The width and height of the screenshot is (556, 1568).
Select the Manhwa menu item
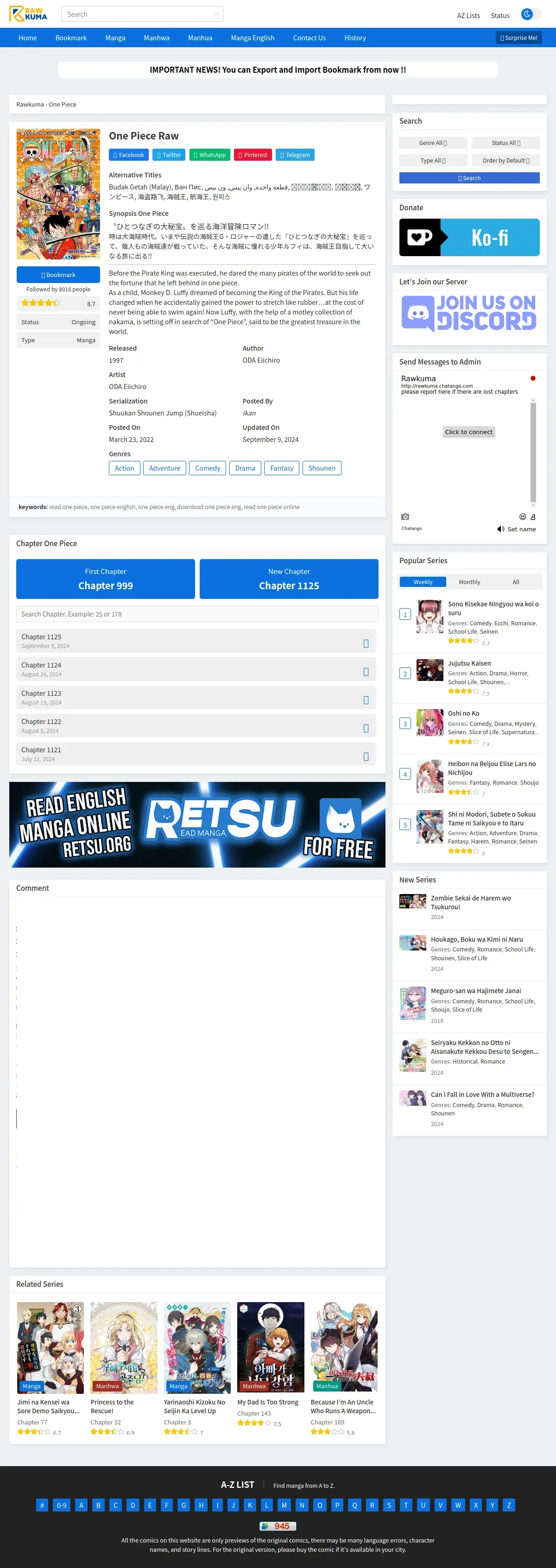157,38
